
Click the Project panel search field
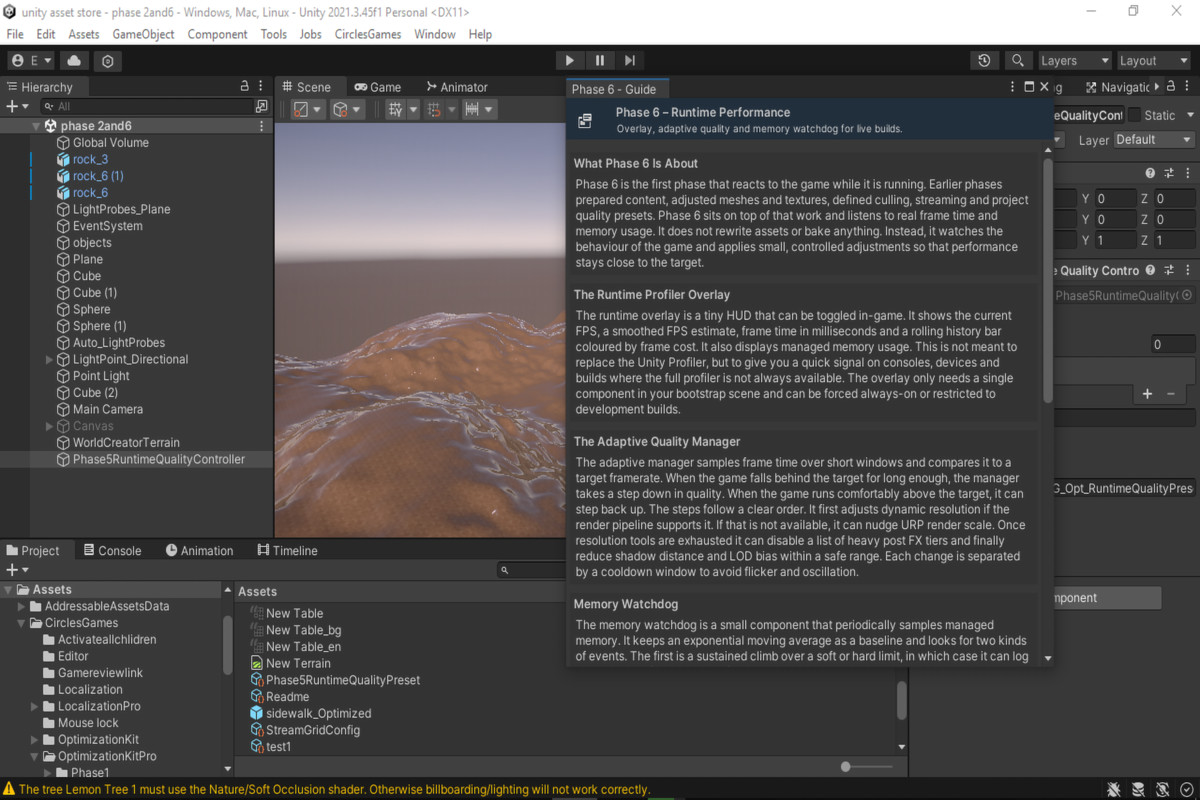click(533, 570)
